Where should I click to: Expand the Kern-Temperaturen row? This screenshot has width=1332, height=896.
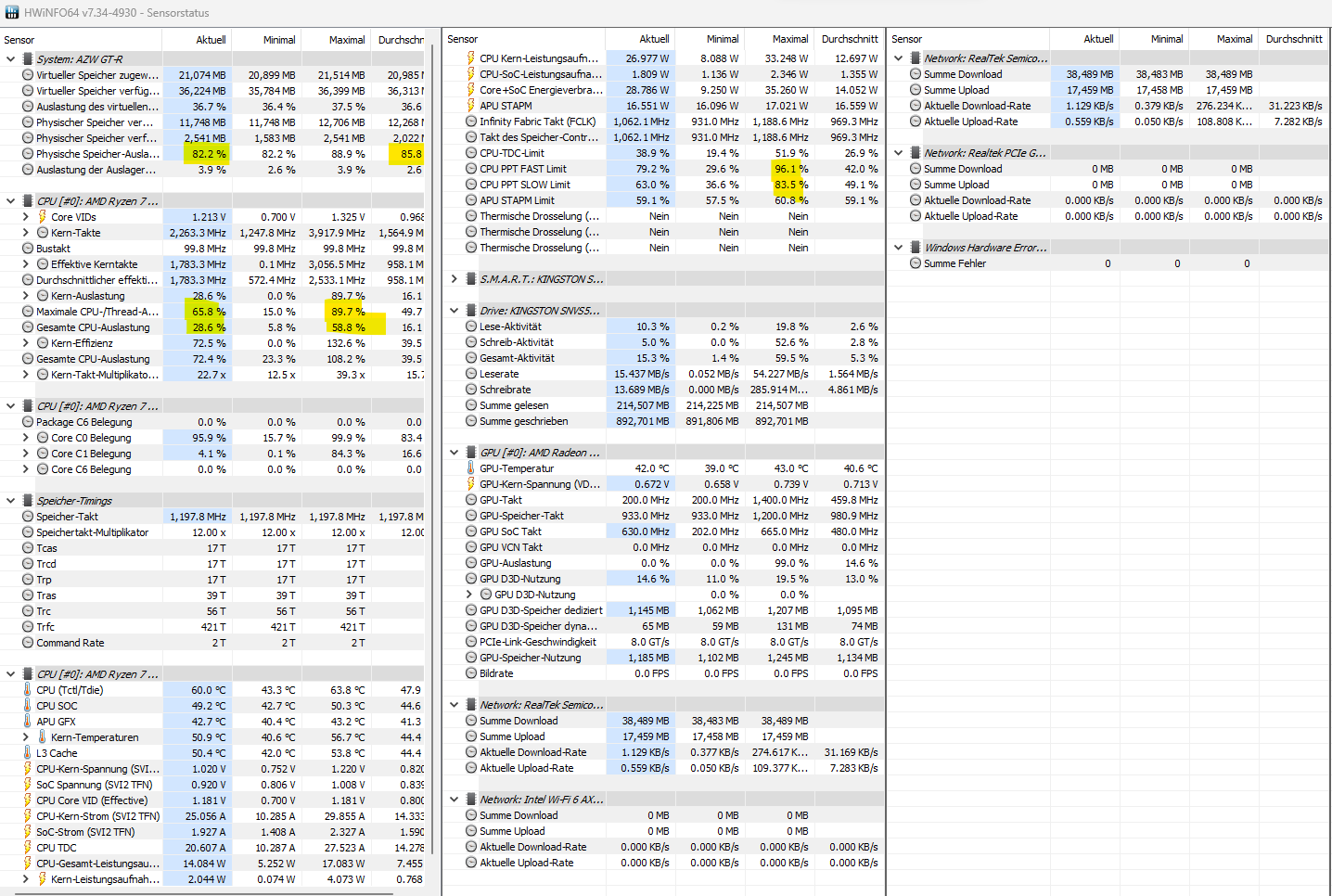click(26, 737)
